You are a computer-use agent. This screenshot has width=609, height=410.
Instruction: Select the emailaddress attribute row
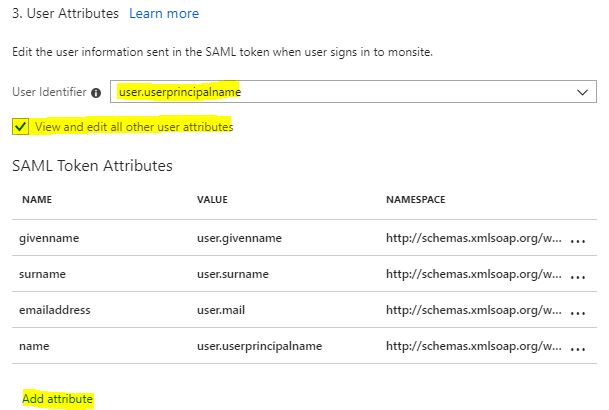tap(54, 310)
